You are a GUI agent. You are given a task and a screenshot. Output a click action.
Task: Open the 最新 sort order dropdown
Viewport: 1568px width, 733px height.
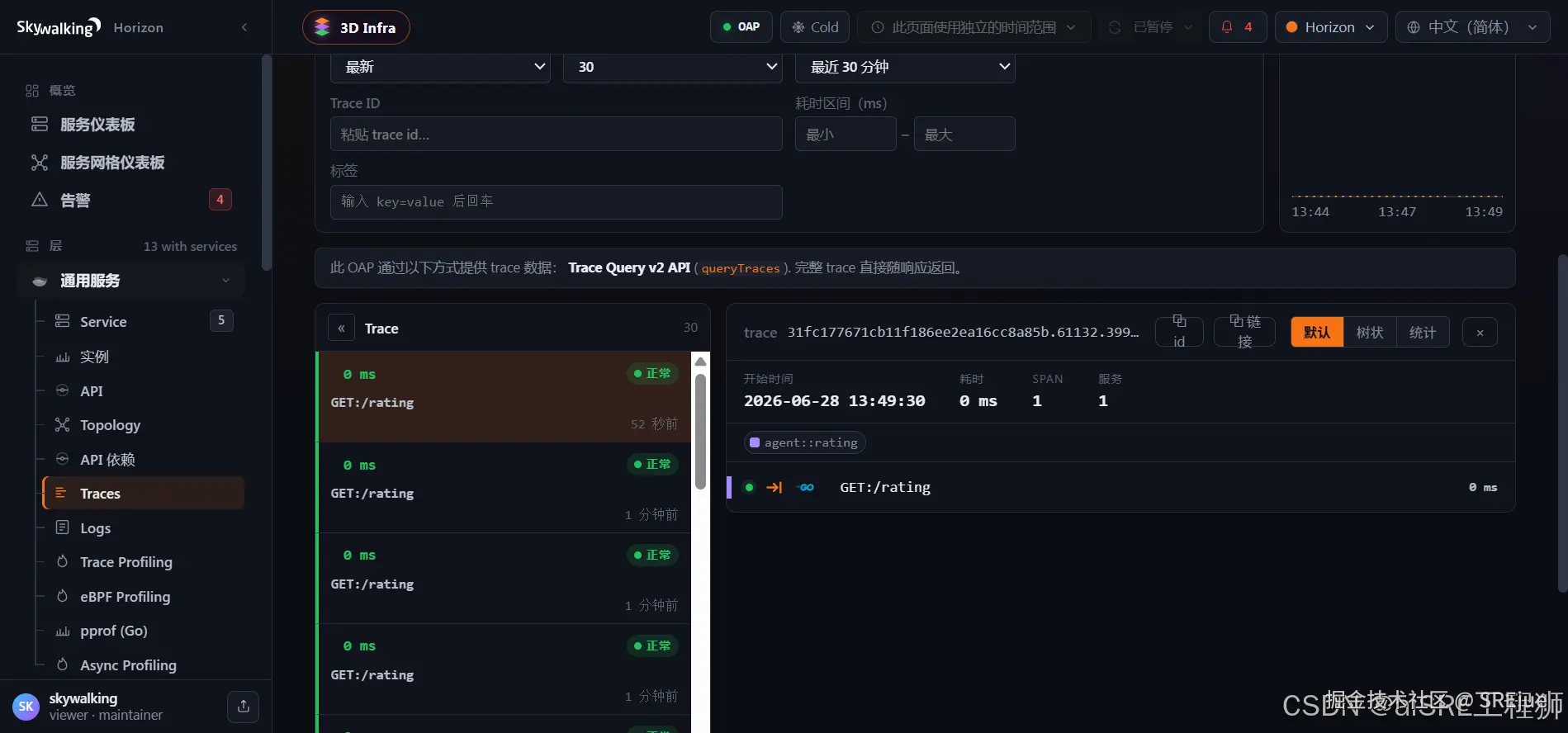tap(440, 67)
